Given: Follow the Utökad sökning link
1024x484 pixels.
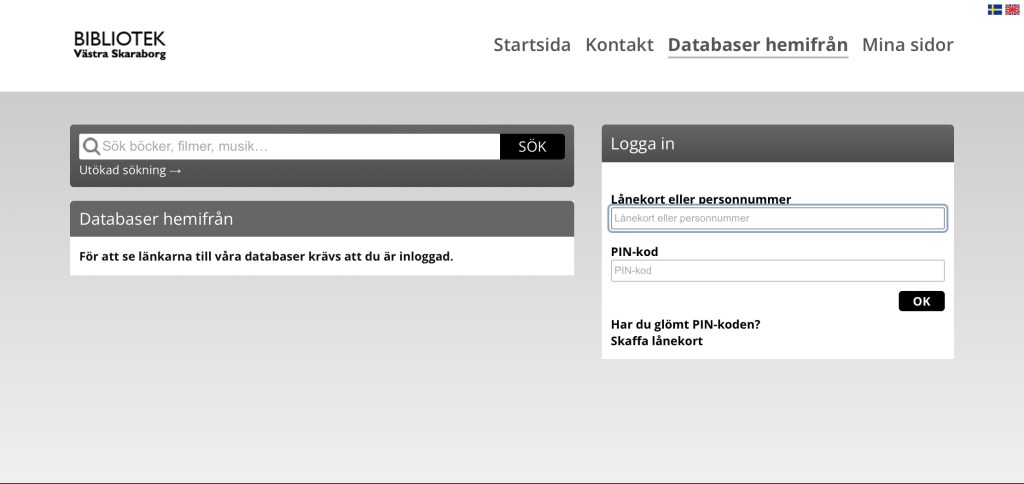Looking at the screenshot, I should point(130,170).
